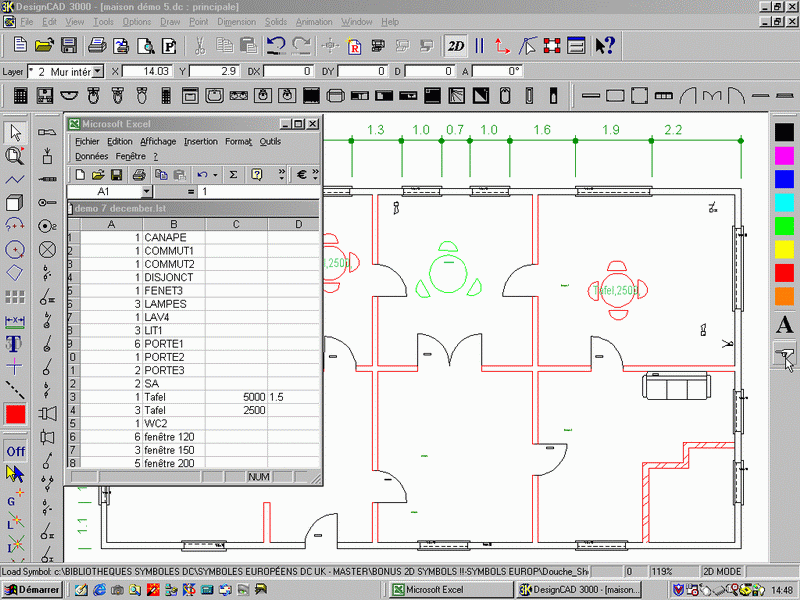
Task: Click the New document icon in DesignCAD toolbar
Action: (20, 45)
